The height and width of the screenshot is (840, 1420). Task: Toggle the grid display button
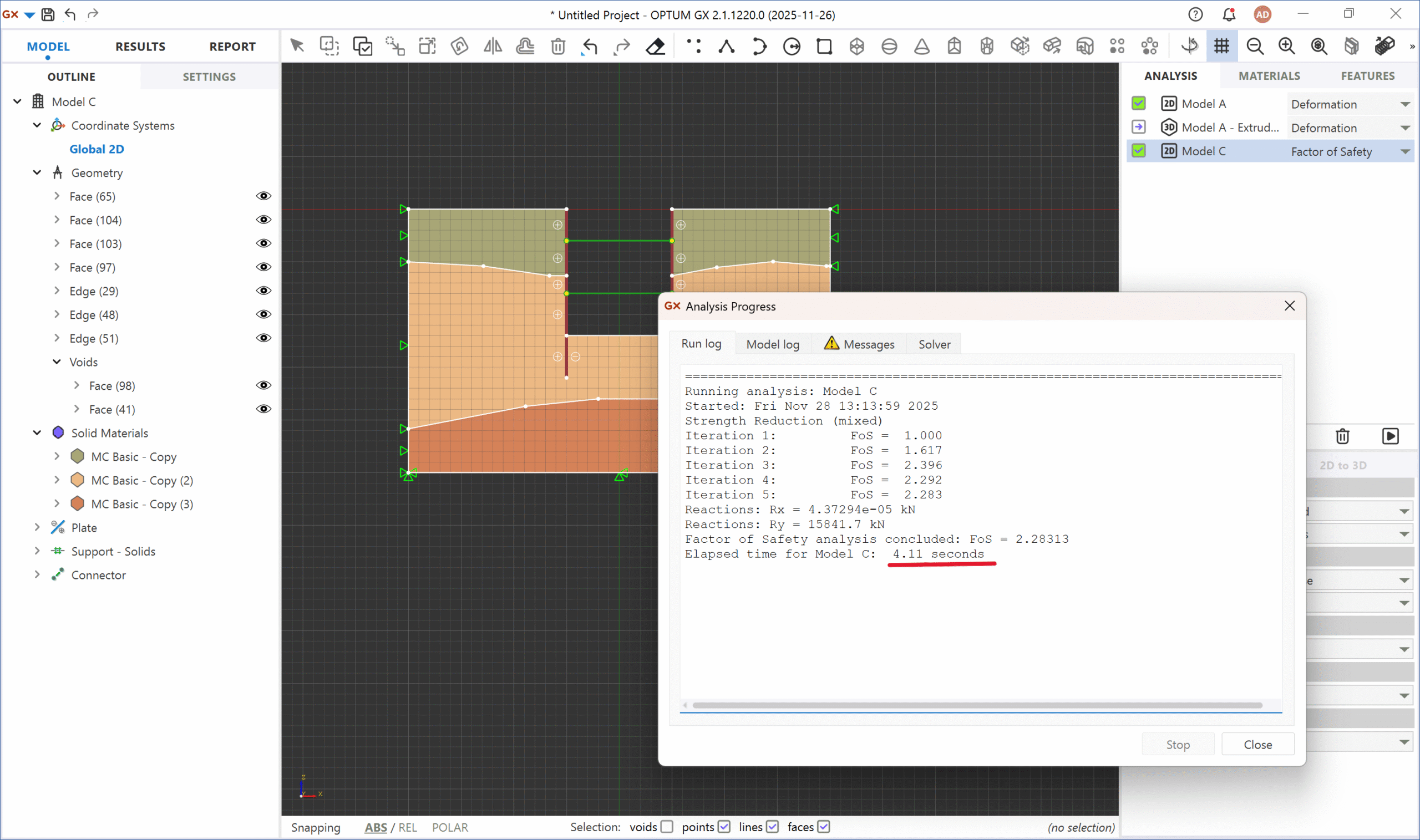[1222, 46]
